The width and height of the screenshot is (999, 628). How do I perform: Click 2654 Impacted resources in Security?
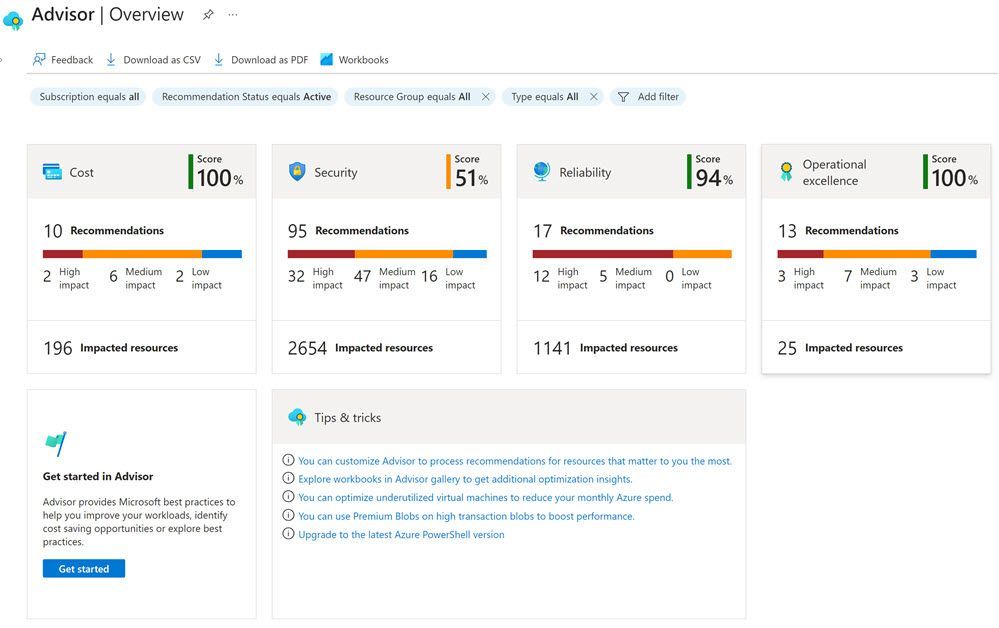click(x=361, y=348)
